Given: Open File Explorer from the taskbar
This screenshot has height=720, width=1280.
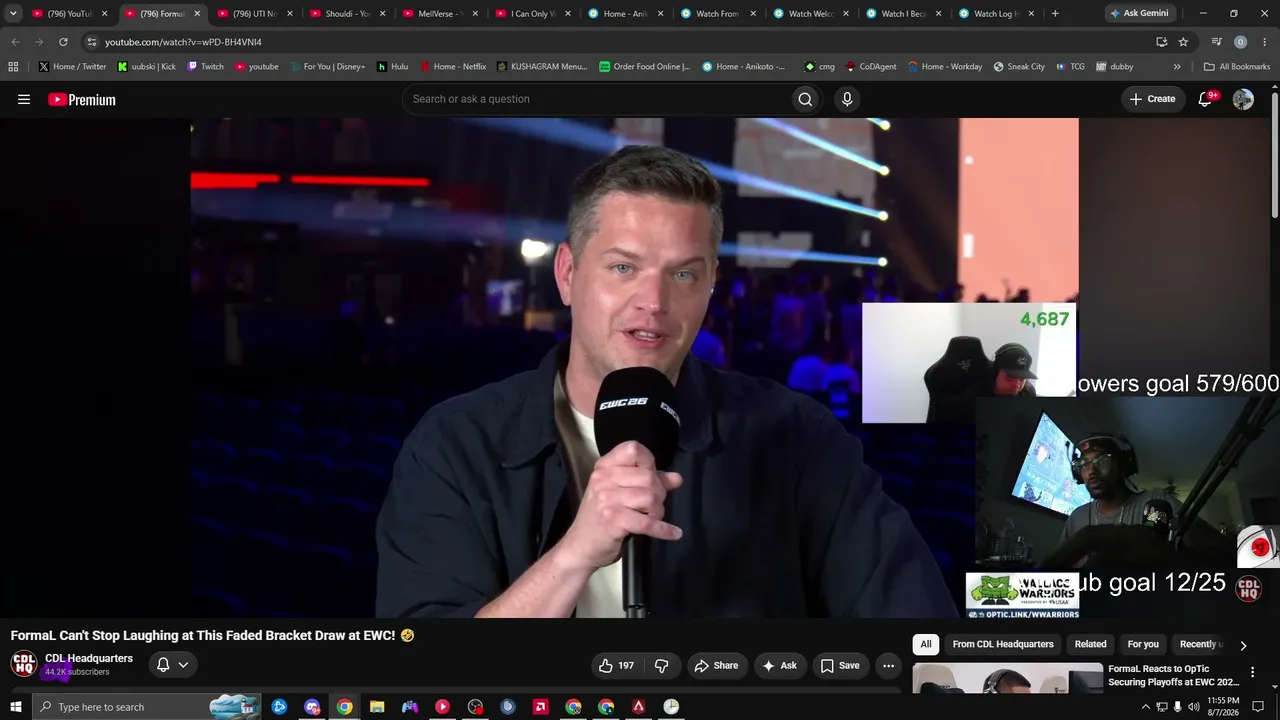Looking at the screenshot, I should click(377, 707).
